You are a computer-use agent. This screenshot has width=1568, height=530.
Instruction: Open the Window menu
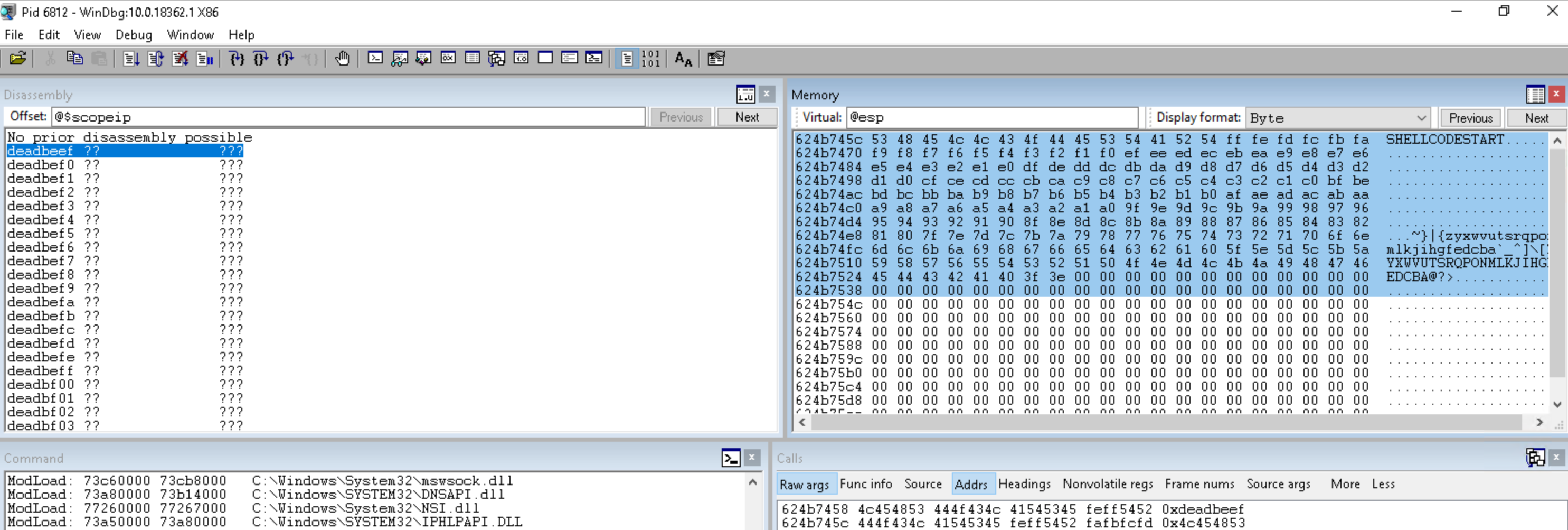pos(191,35)
